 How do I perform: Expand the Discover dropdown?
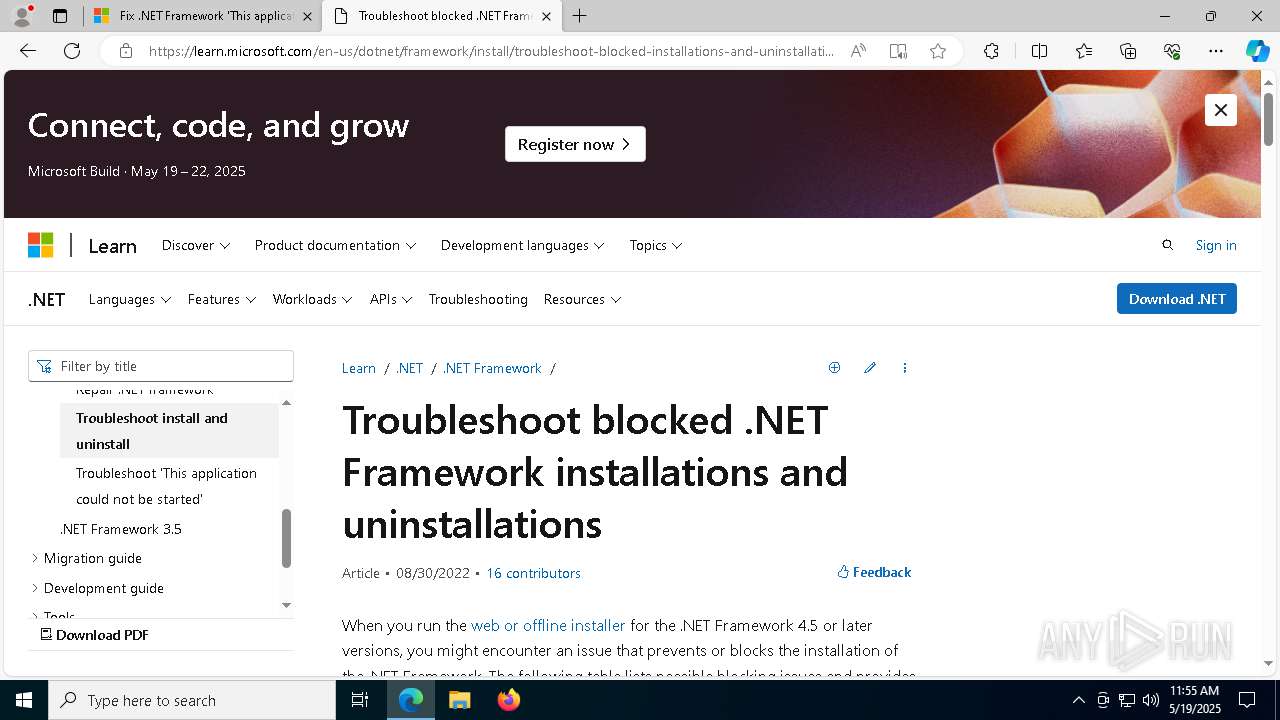pos(196,245)
